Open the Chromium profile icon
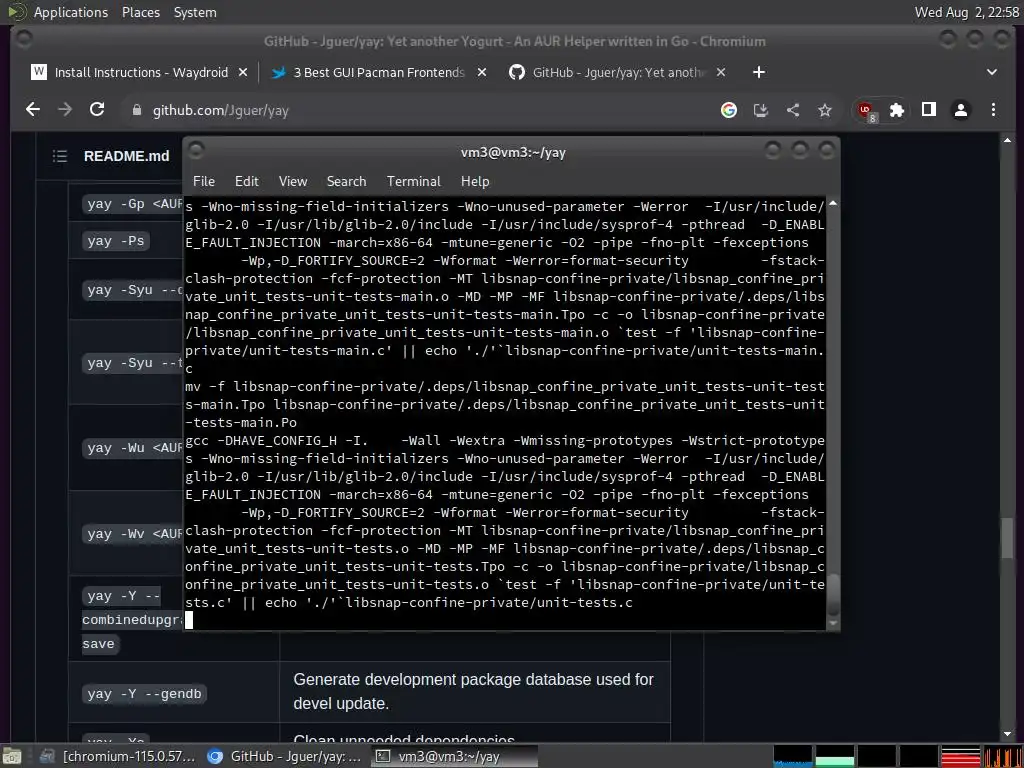The height and width of the screenshot is (768, 1024). coord(961,110)
